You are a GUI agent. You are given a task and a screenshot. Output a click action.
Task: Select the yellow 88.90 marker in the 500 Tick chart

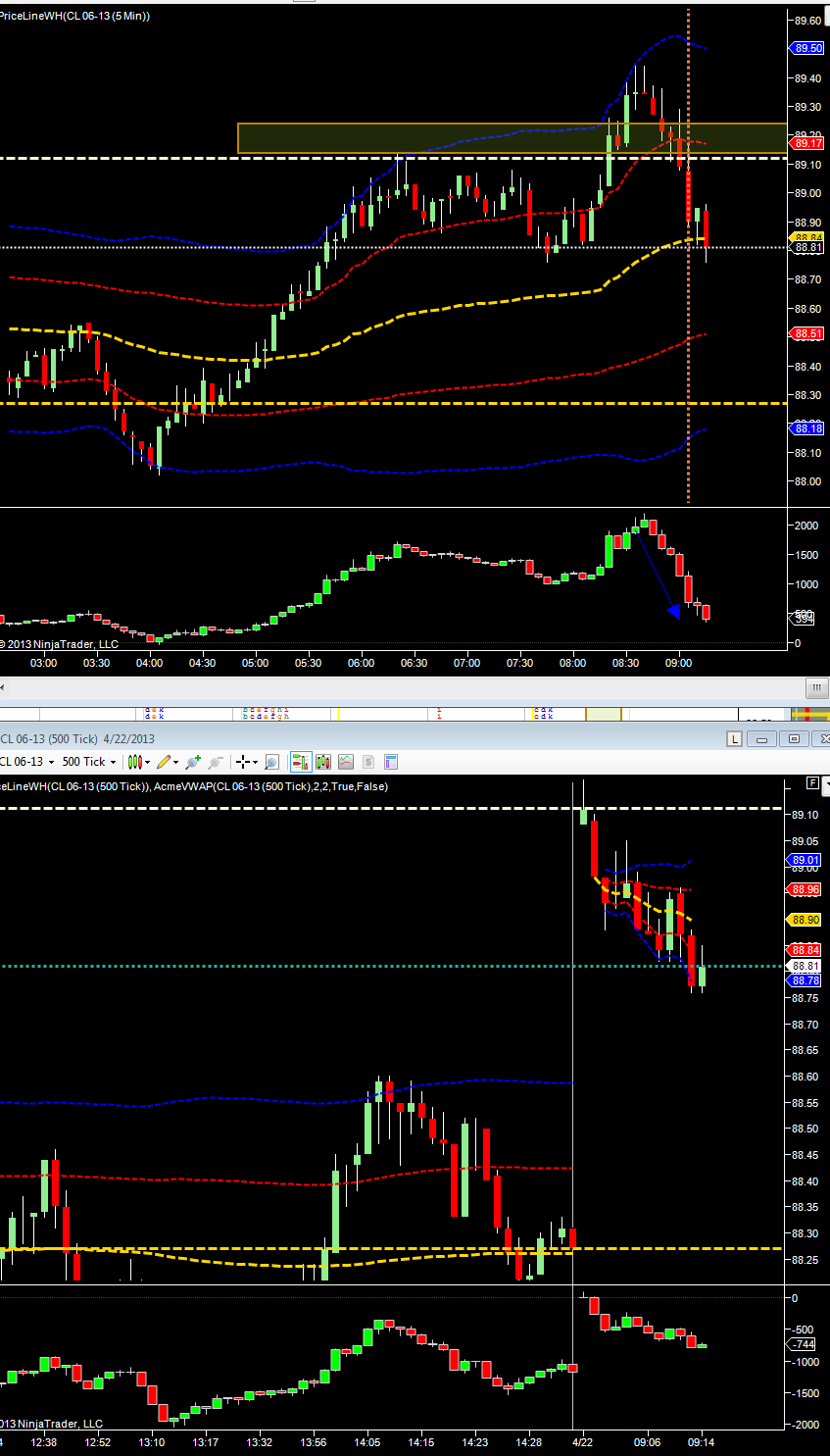click(806, 920)
